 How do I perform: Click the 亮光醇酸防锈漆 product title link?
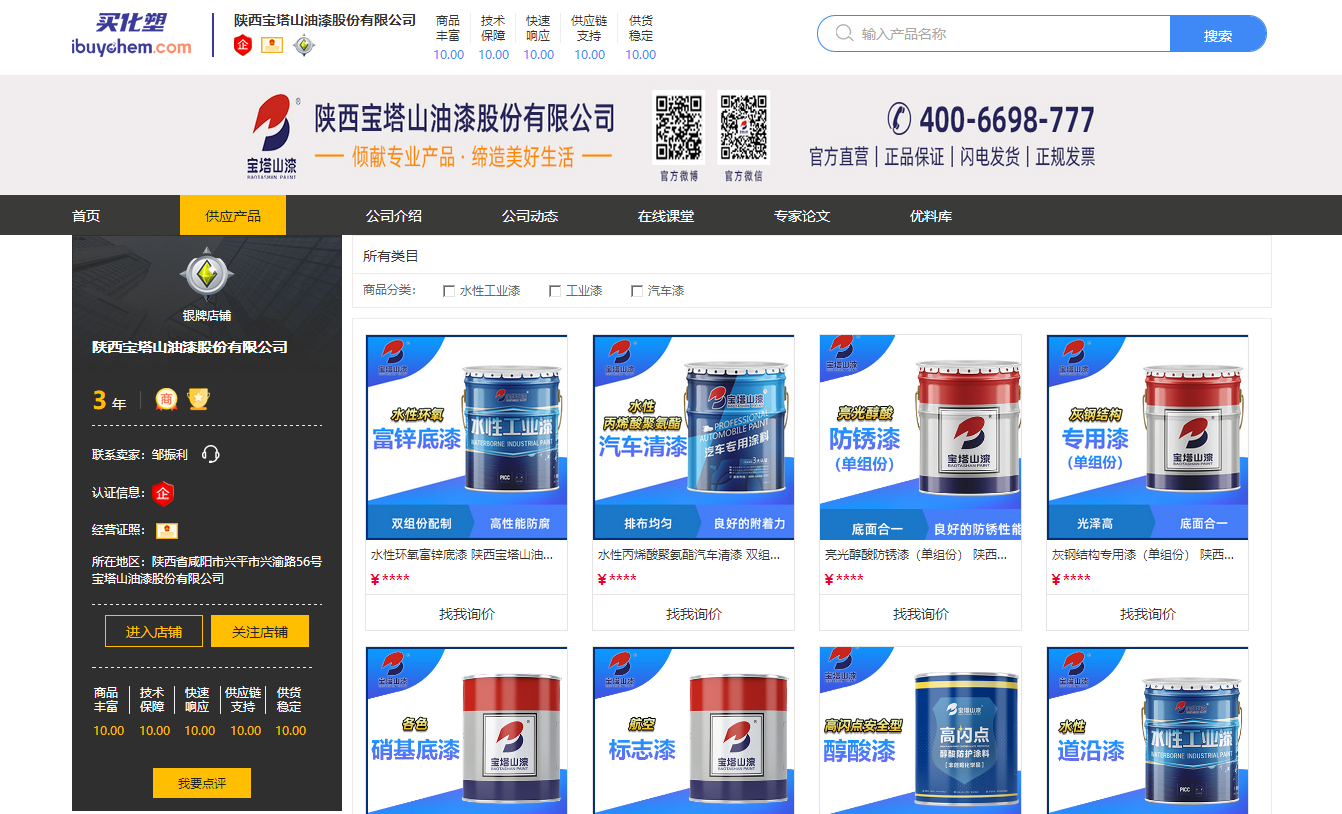tap(916, 554)
